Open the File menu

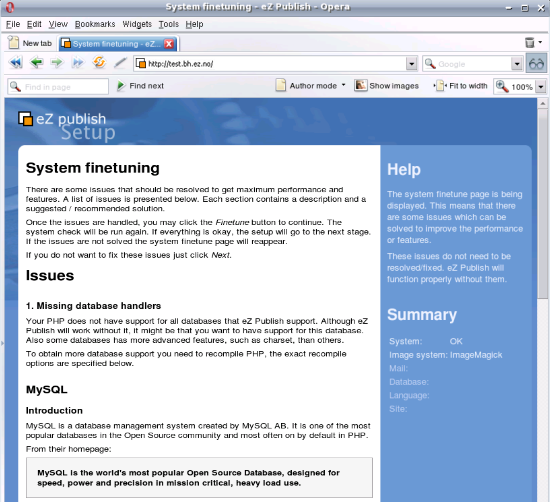[x=13, y=24]
